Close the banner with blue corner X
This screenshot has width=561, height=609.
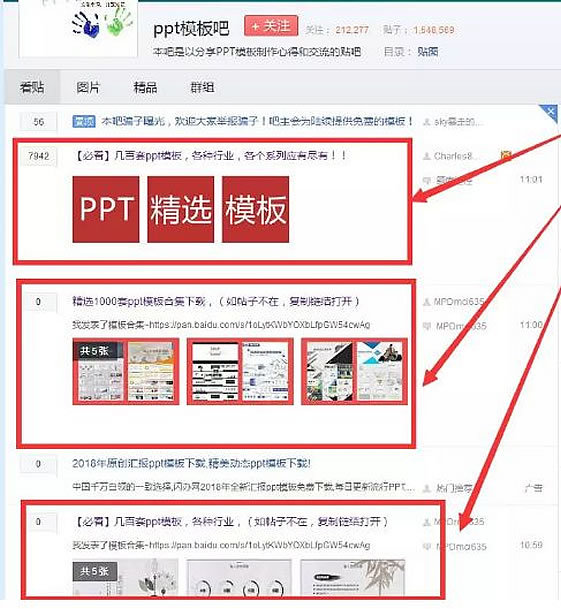(x=550, y=111)
